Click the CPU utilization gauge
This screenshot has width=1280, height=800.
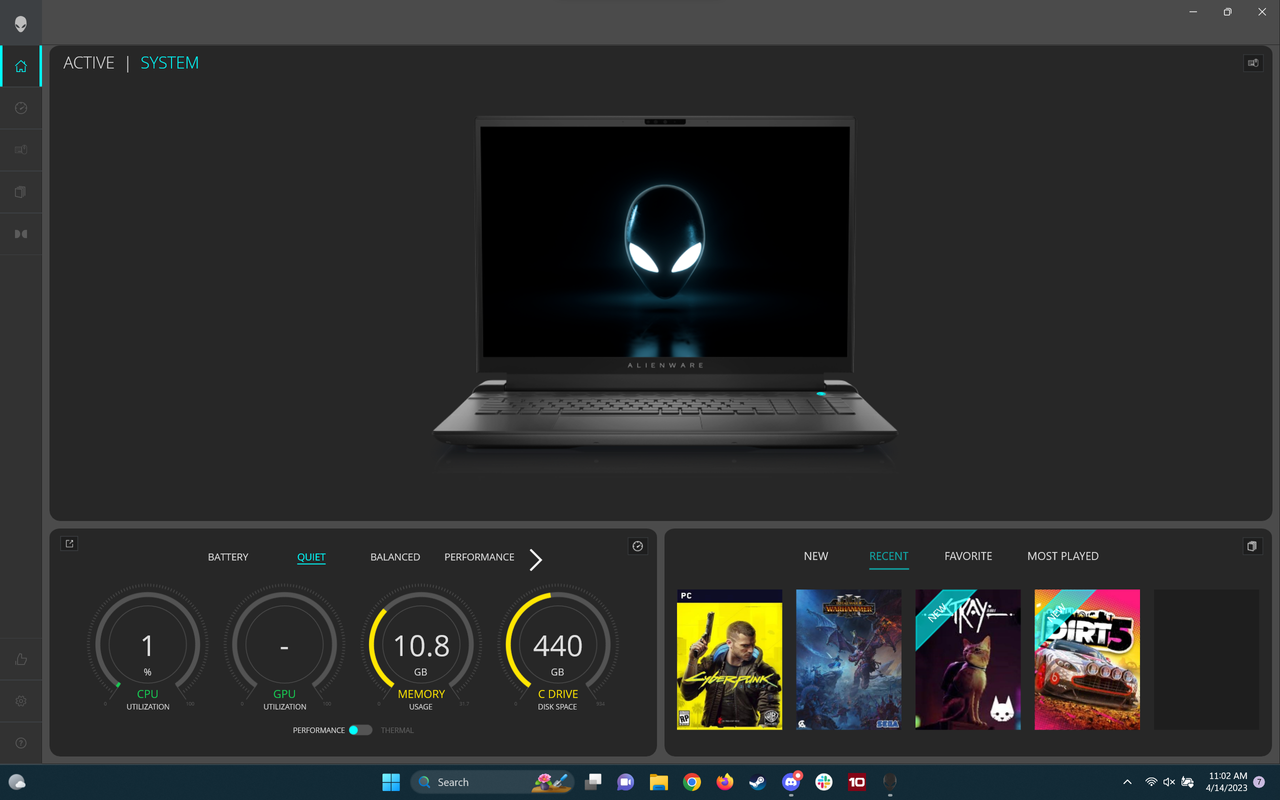[148, 648]
